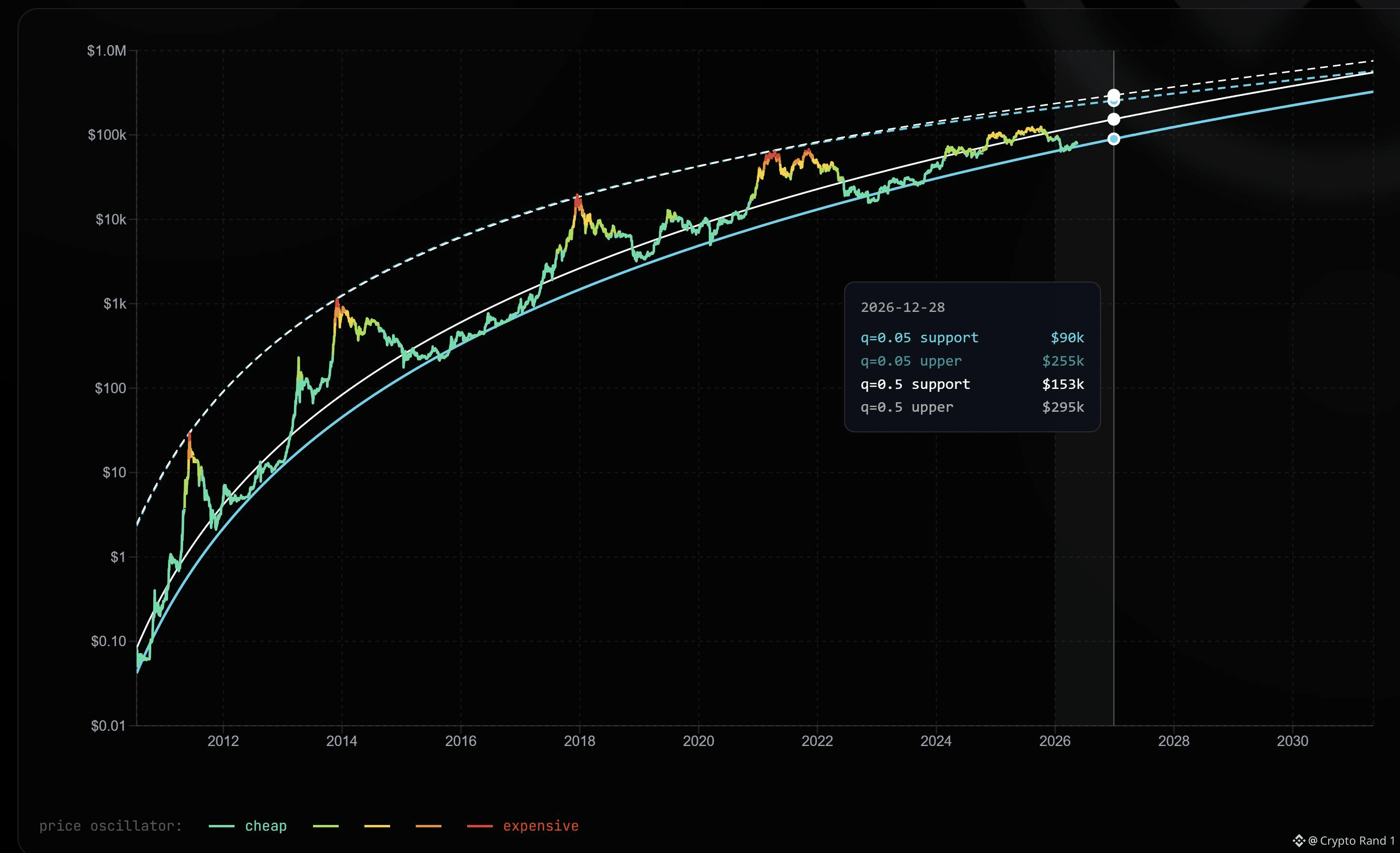Screen dimensions: 1400x853
Task: Click the $295k value in the tooltip
Action: click(1063, 407)
